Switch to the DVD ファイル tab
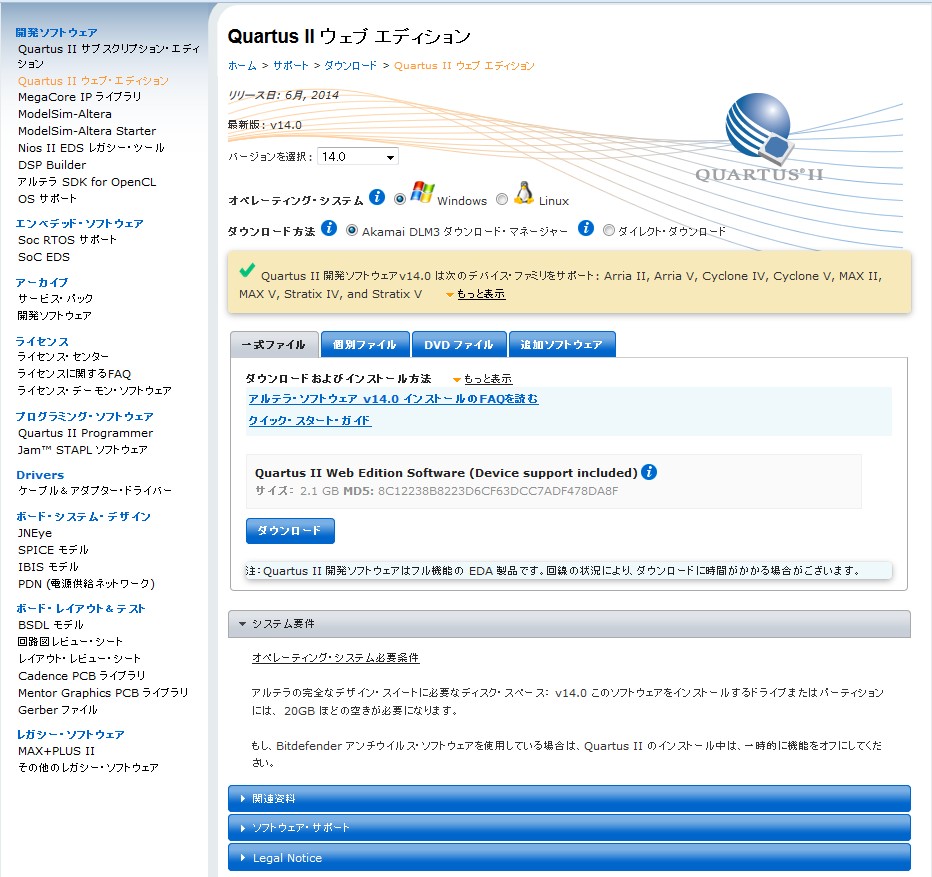932x877 pixels. tap(459, 345)
